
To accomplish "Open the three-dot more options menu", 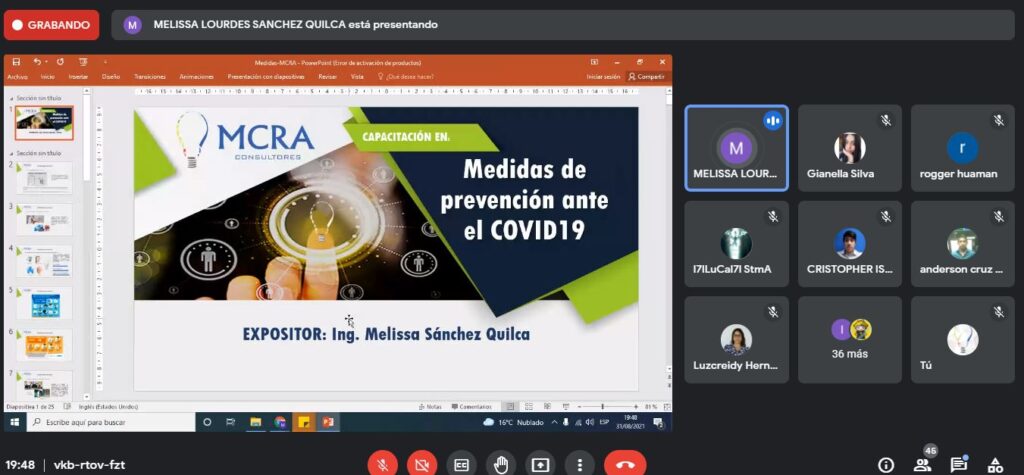I will [579, 464].
